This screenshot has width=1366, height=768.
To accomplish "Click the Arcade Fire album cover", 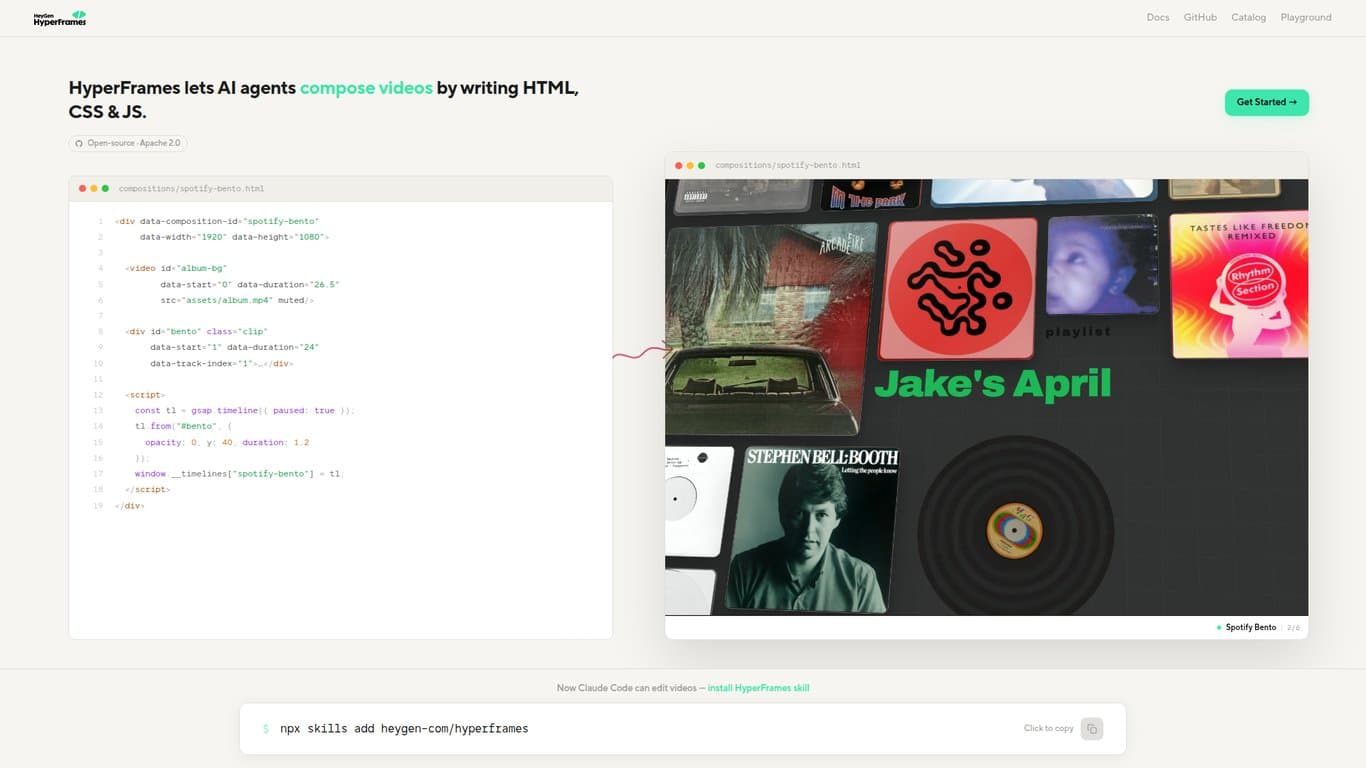I will click(770, 330).
